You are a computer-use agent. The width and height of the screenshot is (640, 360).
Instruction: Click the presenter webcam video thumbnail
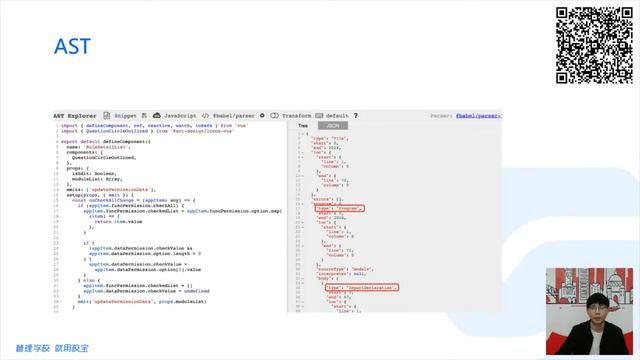point(590,311)
